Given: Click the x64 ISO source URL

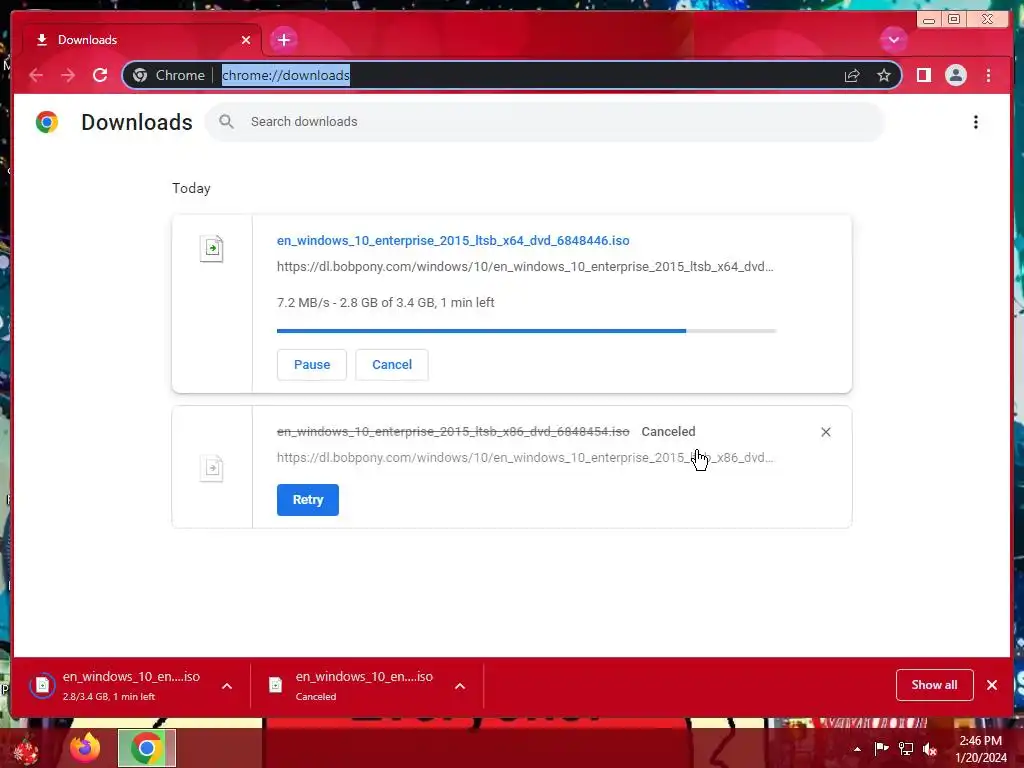Looking at the screenshot, I should point(525,266).
